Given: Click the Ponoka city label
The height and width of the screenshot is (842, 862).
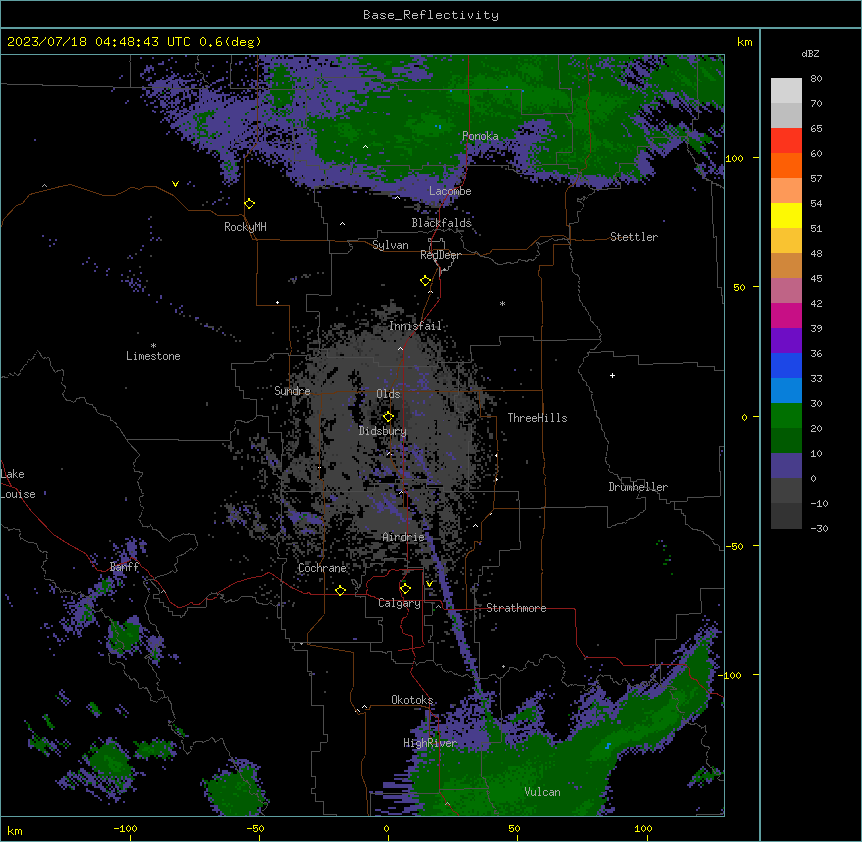Looking at the screenshot, I should click(x=480, y=136).
